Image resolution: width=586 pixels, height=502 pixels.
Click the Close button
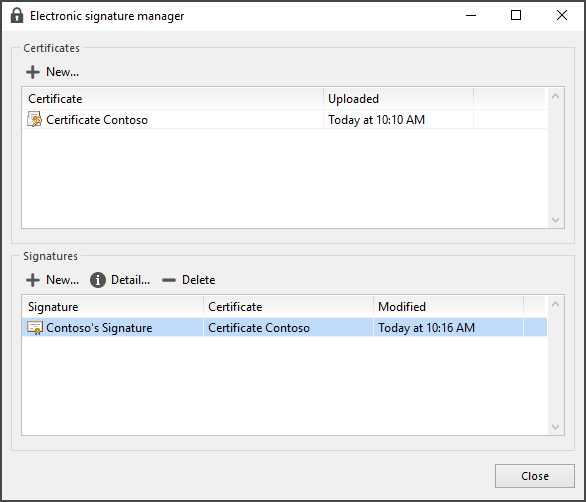coord(535,476)
